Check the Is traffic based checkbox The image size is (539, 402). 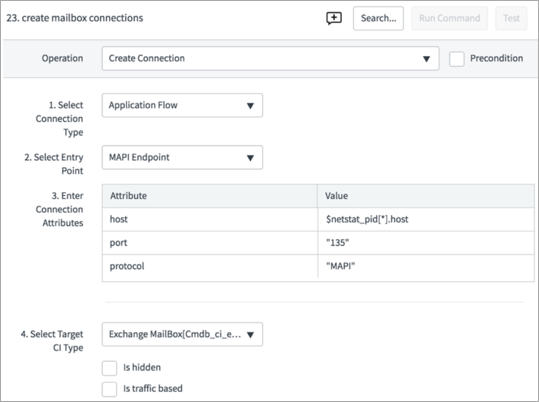point(109,389)
